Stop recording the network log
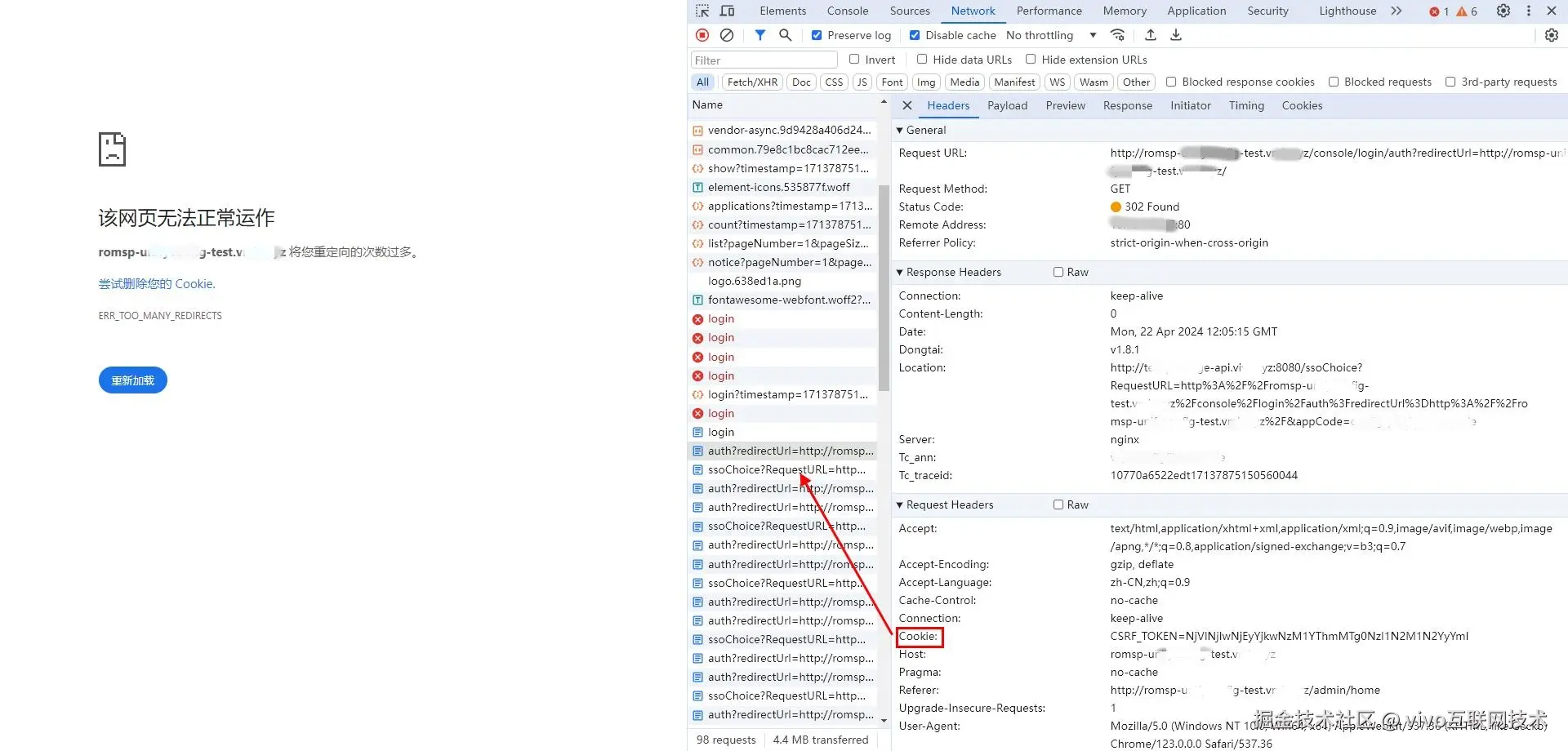Viewport: 1568px width, 751px height. tap(702, 35)
